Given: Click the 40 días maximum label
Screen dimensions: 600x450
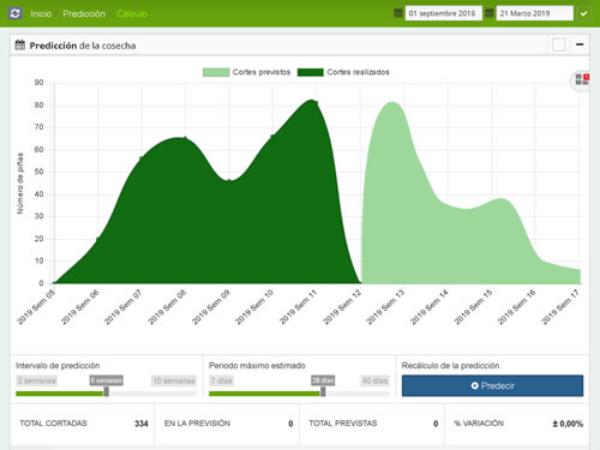Looking at the screenshot, I should coord(375,381).
